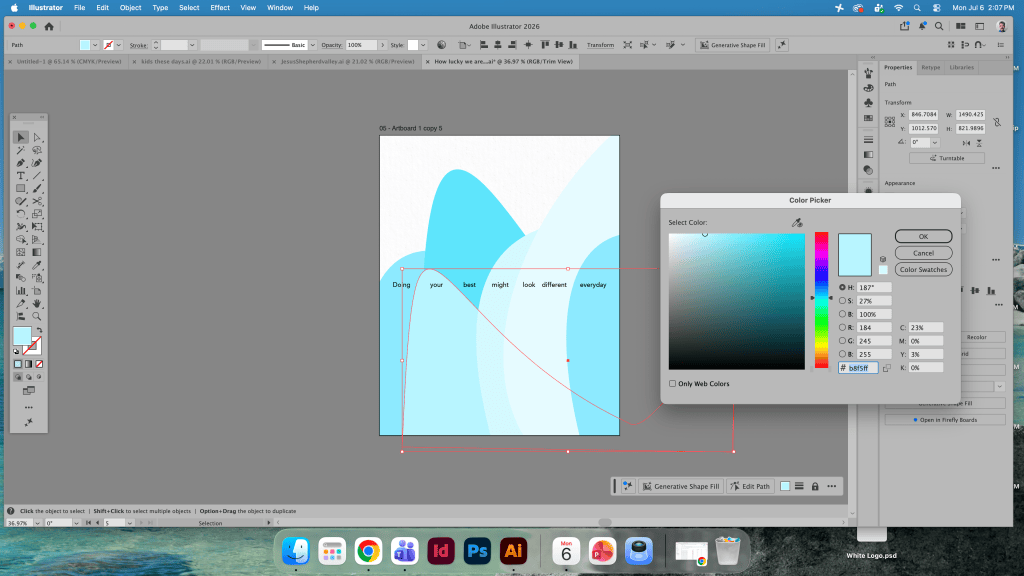Click the eyedropper icon in Color Picker

pyautogui.click(x=797, y=223)
